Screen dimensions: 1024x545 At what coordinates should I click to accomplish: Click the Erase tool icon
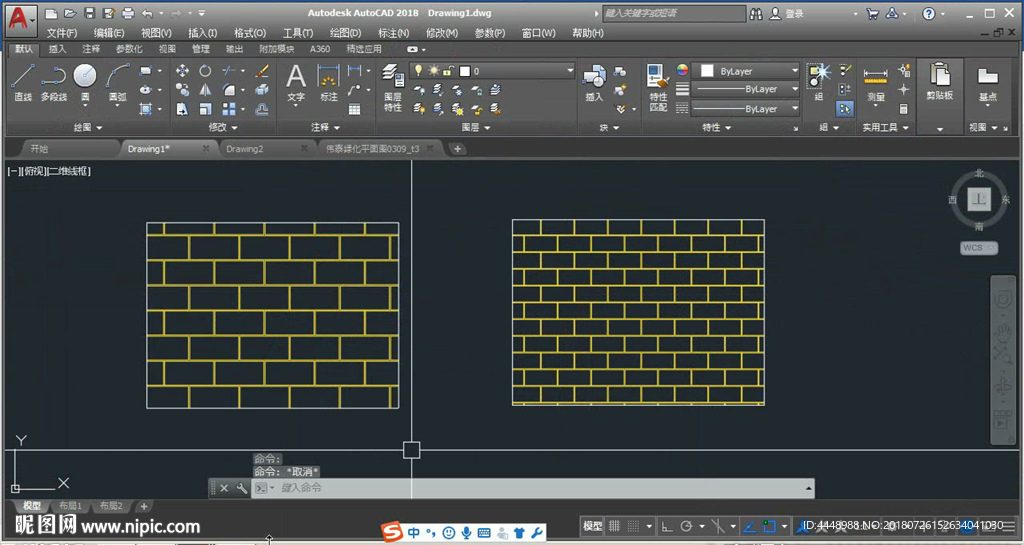click(262, 70)
